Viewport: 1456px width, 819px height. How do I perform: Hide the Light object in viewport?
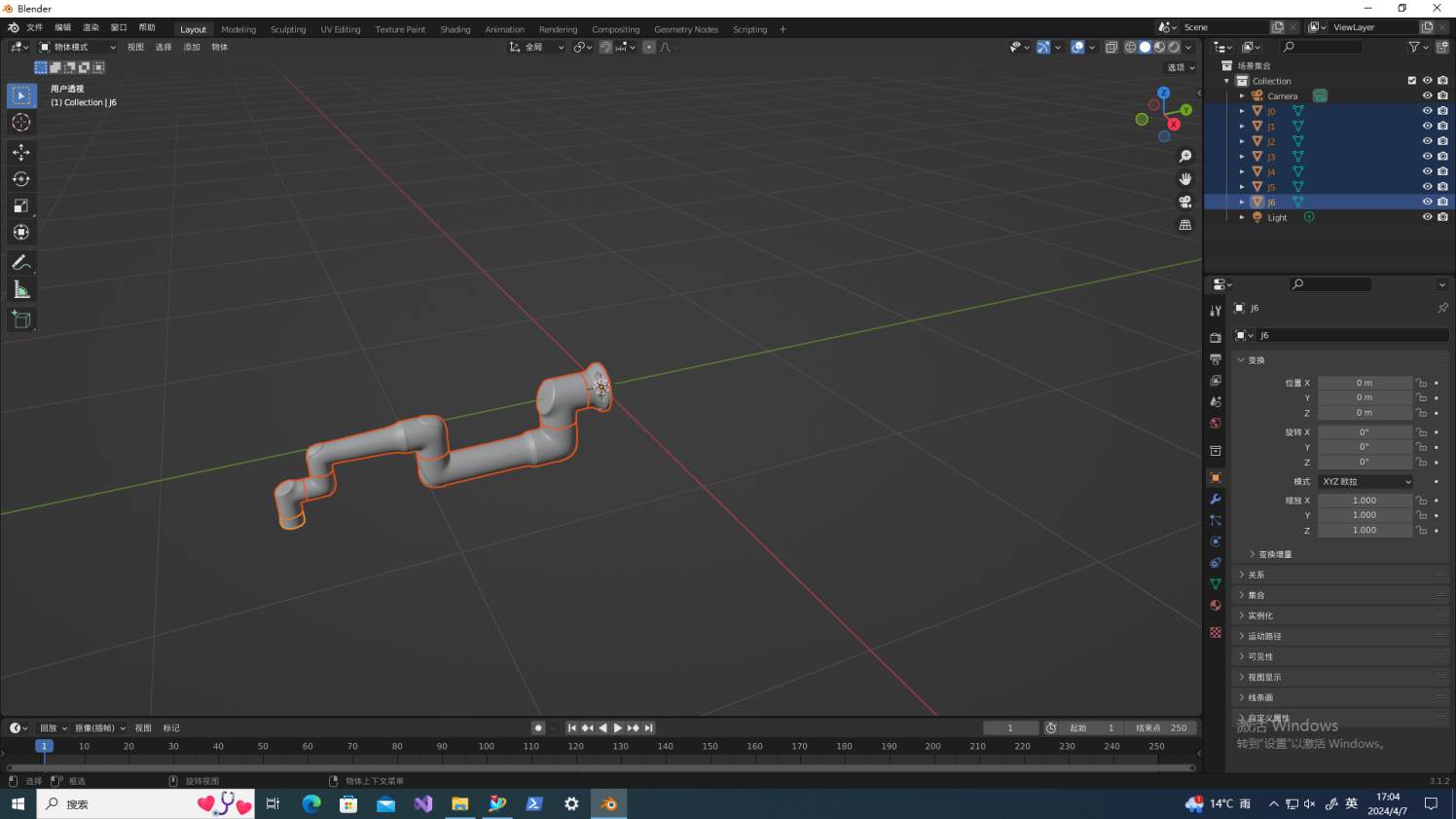[1428, 217]
